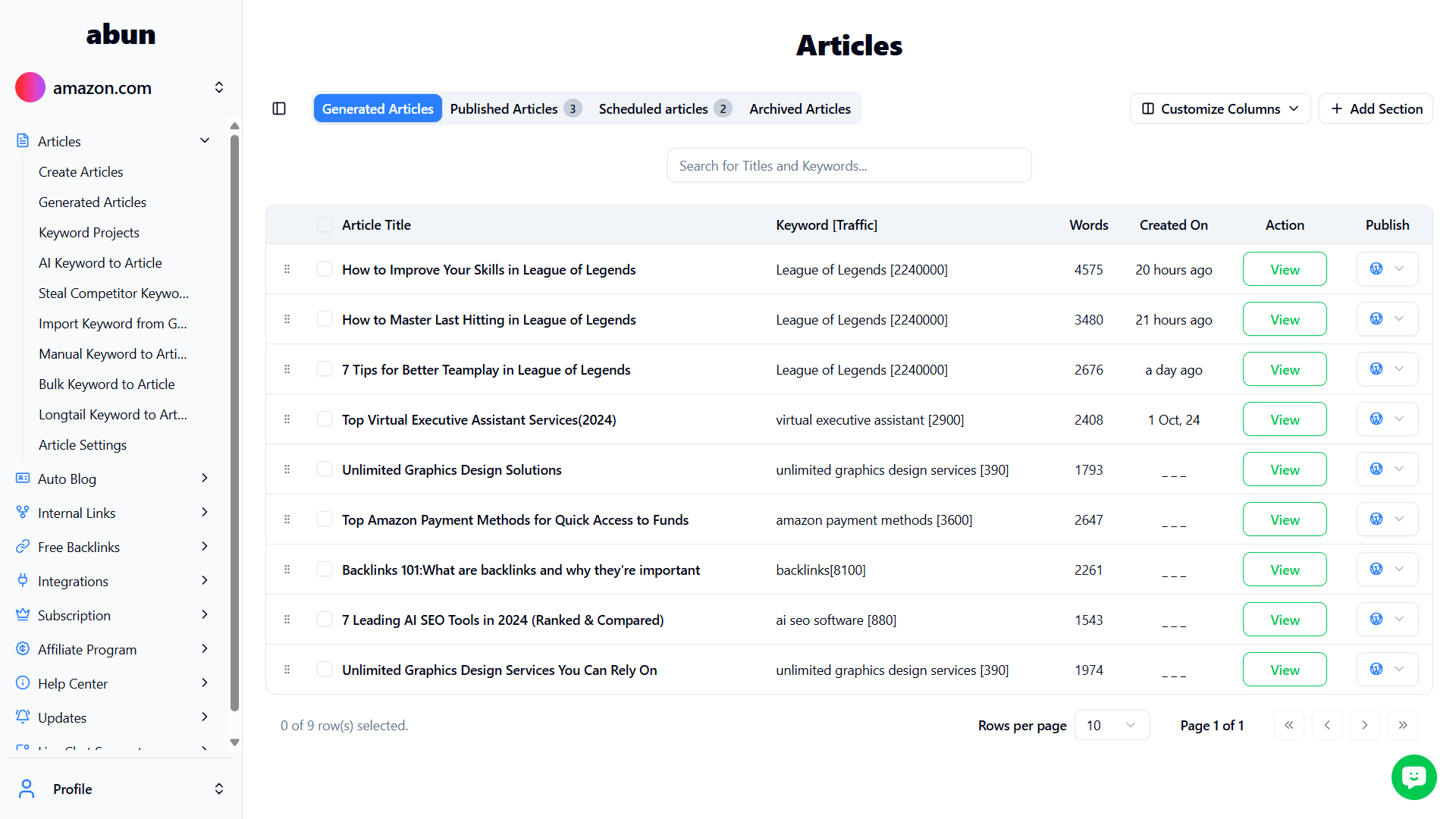Image resolution: width=1456 pixels, height=819 pixels.
Task: Go to the first page arrow
Action: point(1288,725)
